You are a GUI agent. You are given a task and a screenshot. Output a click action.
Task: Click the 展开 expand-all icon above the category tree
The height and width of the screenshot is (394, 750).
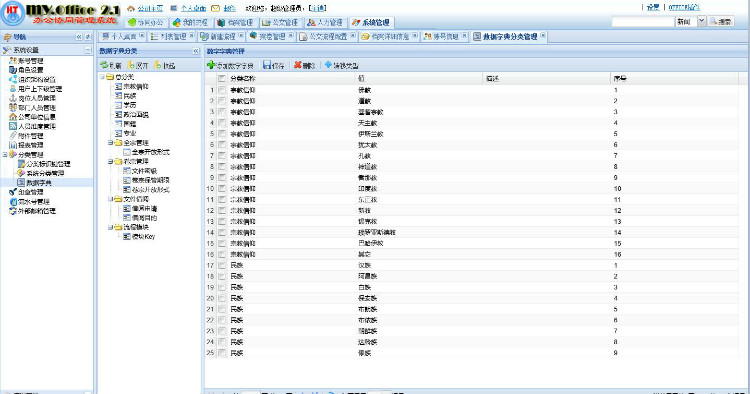pyautogui.click(x=131, y=65)
